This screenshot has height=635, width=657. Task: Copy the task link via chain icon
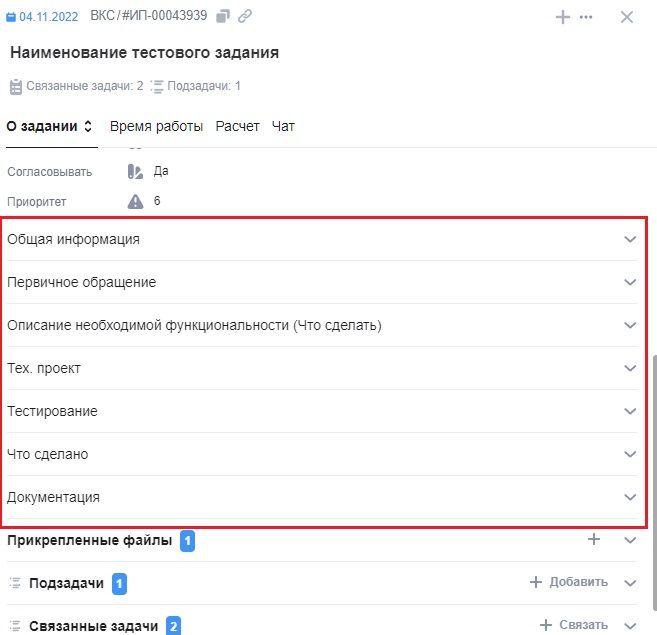[245, 16]
